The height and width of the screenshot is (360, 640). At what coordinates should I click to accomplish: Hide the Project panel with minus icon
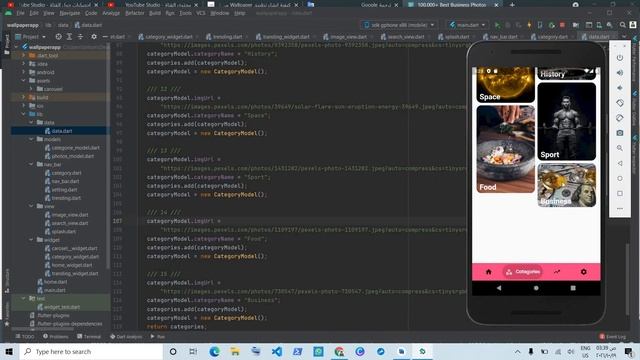pos(105,37)
